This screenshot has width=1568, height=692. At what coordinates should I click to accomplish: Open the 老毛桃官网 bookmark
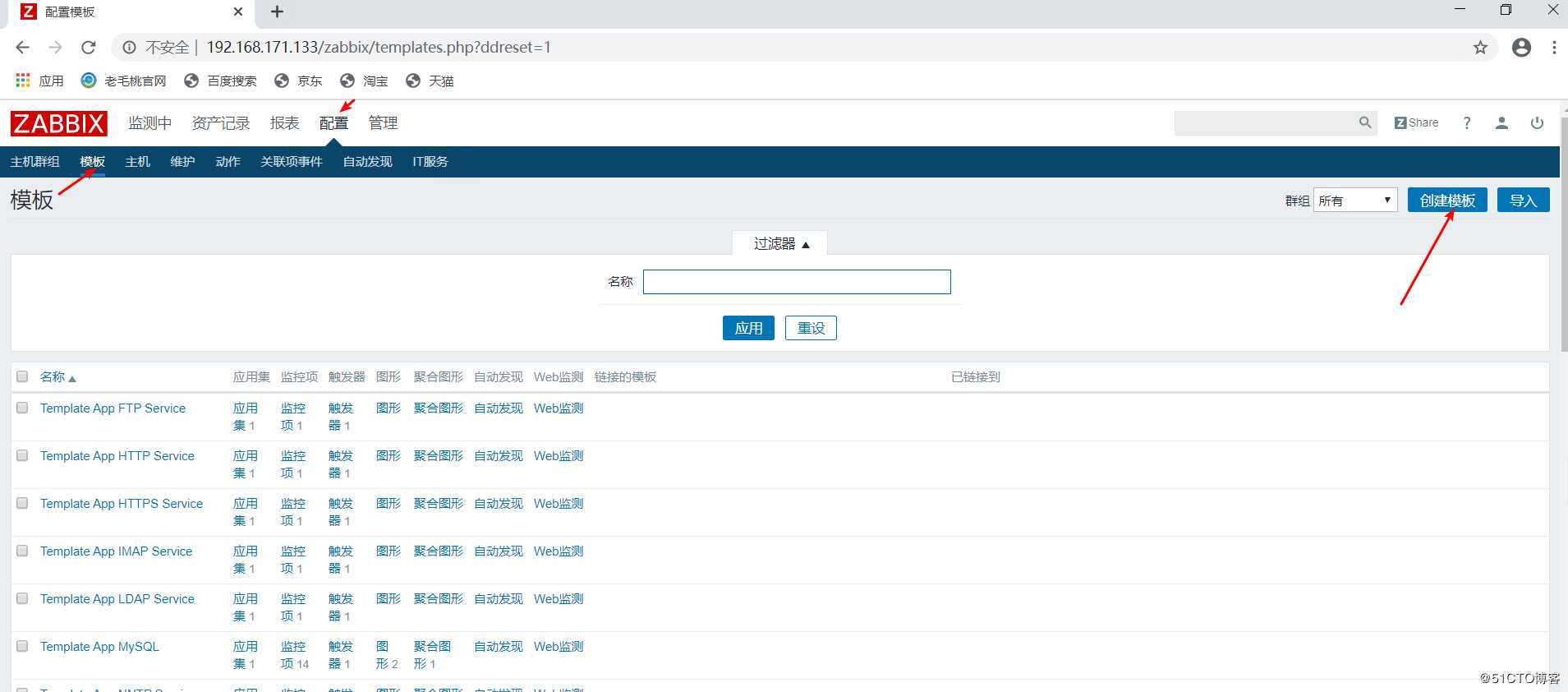click(123, 81)
